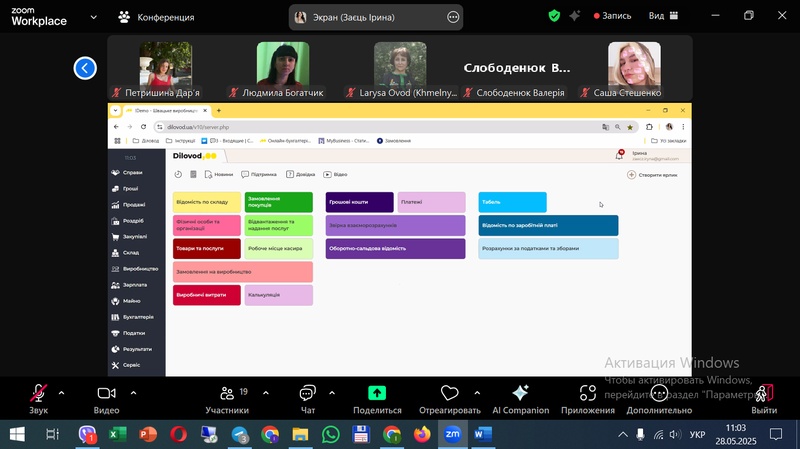The width and height of the screenshot is (800, 449).
Task: Click the Запись recording indicator
Action: click(x=612, y=16)
